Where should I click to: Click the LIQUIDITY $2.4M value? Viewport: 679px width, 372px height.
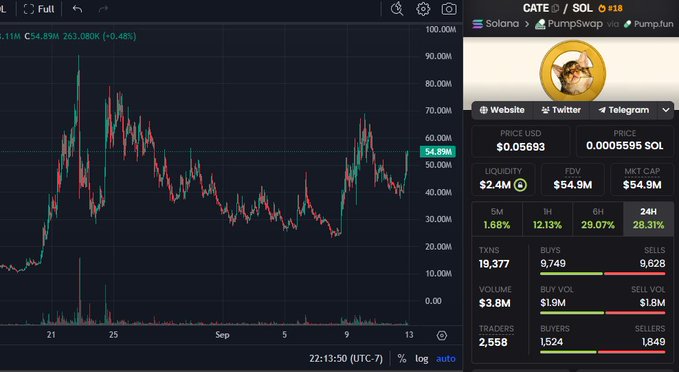click(x=495, y=185)
